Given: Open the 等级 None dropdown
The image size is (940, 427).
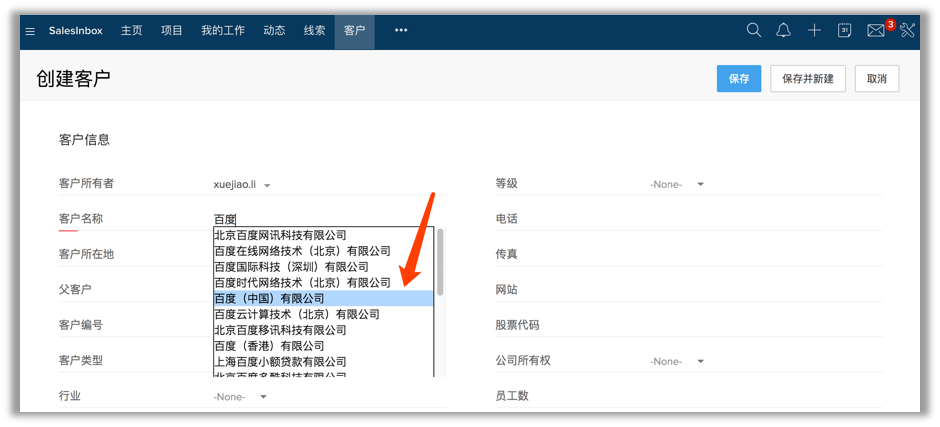Looking at the screenshot, I should click(x=677, y=185).
